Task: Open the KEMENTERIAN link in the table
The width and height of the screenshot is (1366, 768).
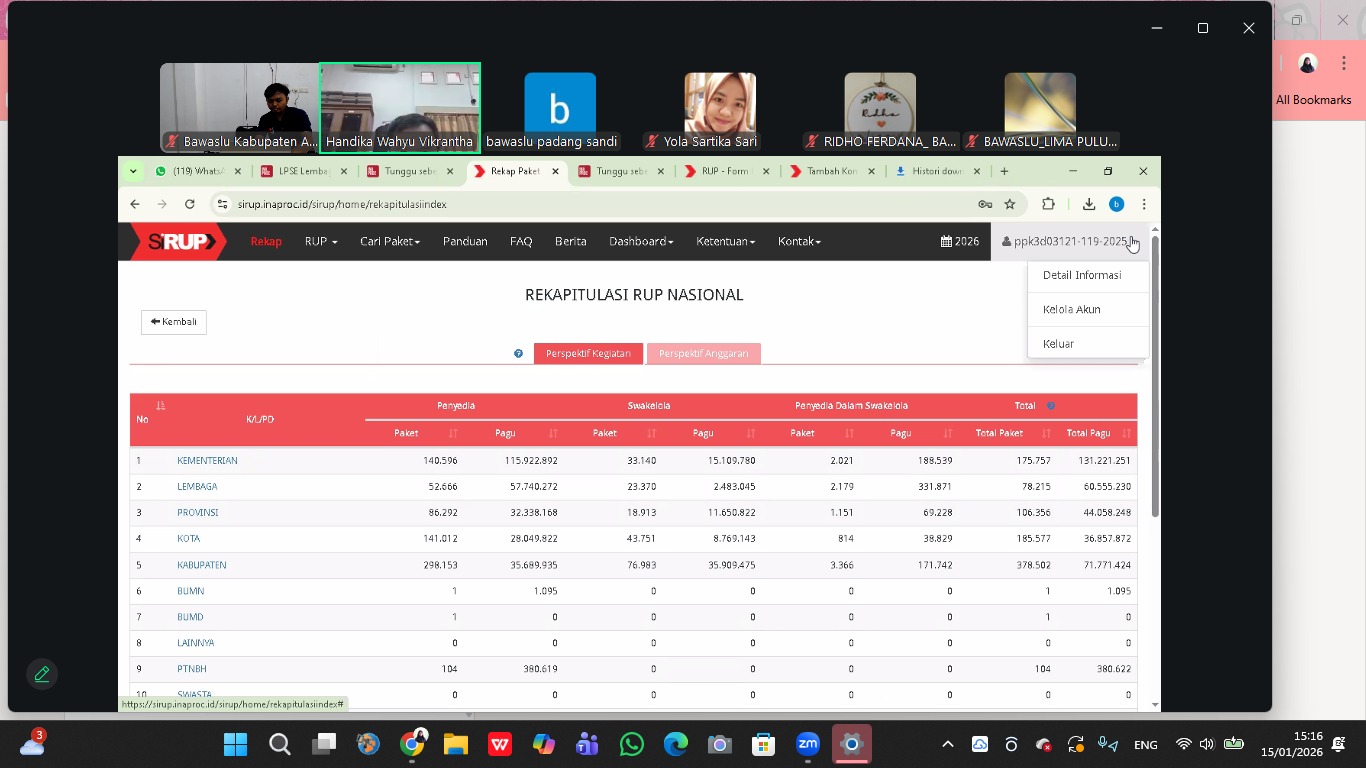Action: tap(207, 461)
